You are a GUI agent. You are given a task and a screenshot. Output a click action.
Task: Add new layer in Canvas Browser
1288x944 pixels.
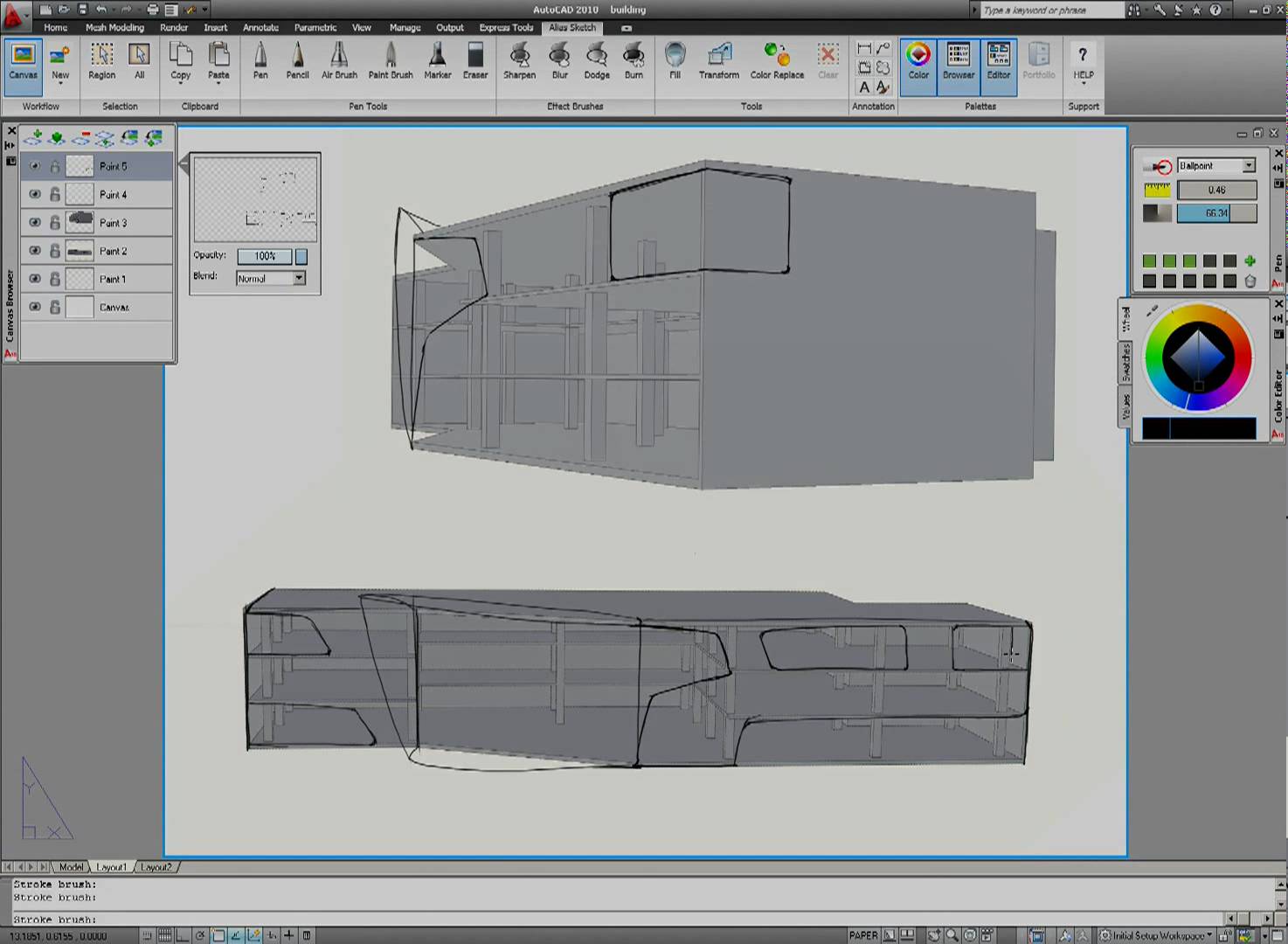point(33,137)
